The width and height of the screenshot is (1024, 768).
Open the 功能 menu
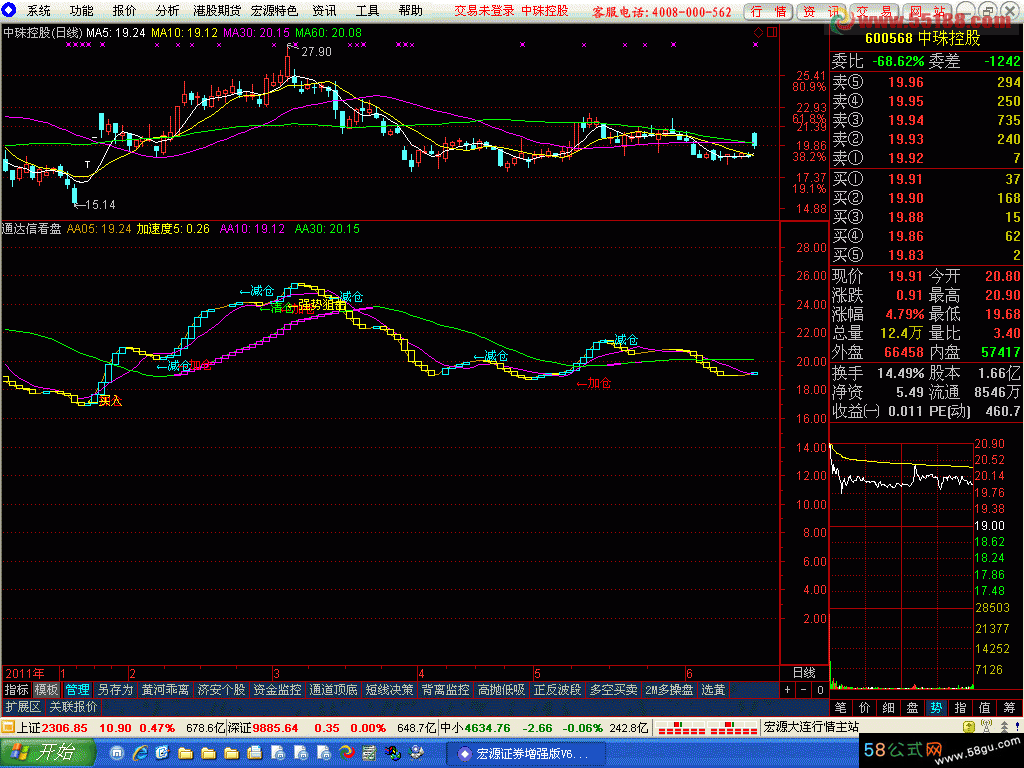(81, 10)
